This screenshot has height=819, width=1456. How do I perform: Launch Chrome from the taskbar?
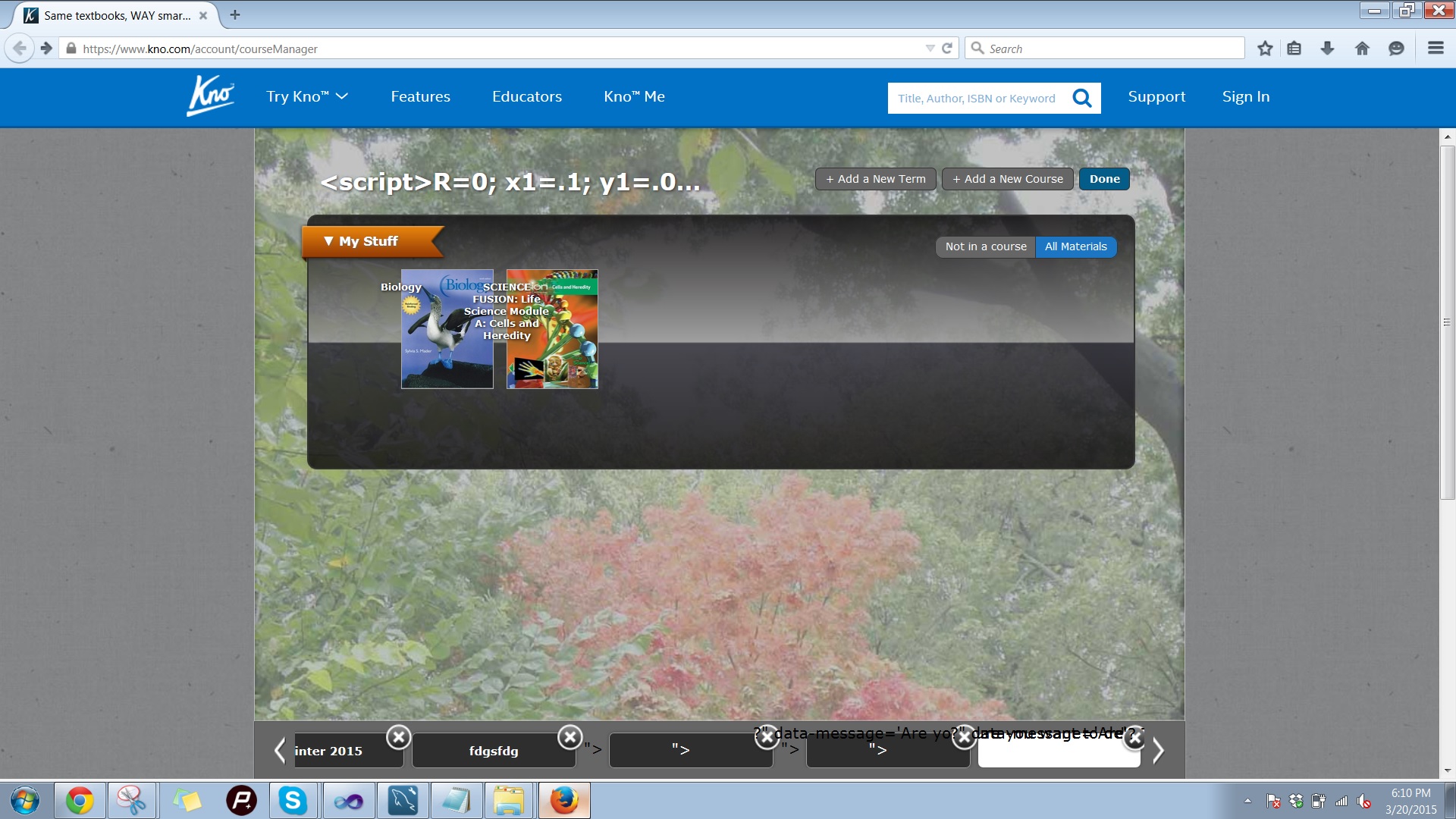[80, 801]
